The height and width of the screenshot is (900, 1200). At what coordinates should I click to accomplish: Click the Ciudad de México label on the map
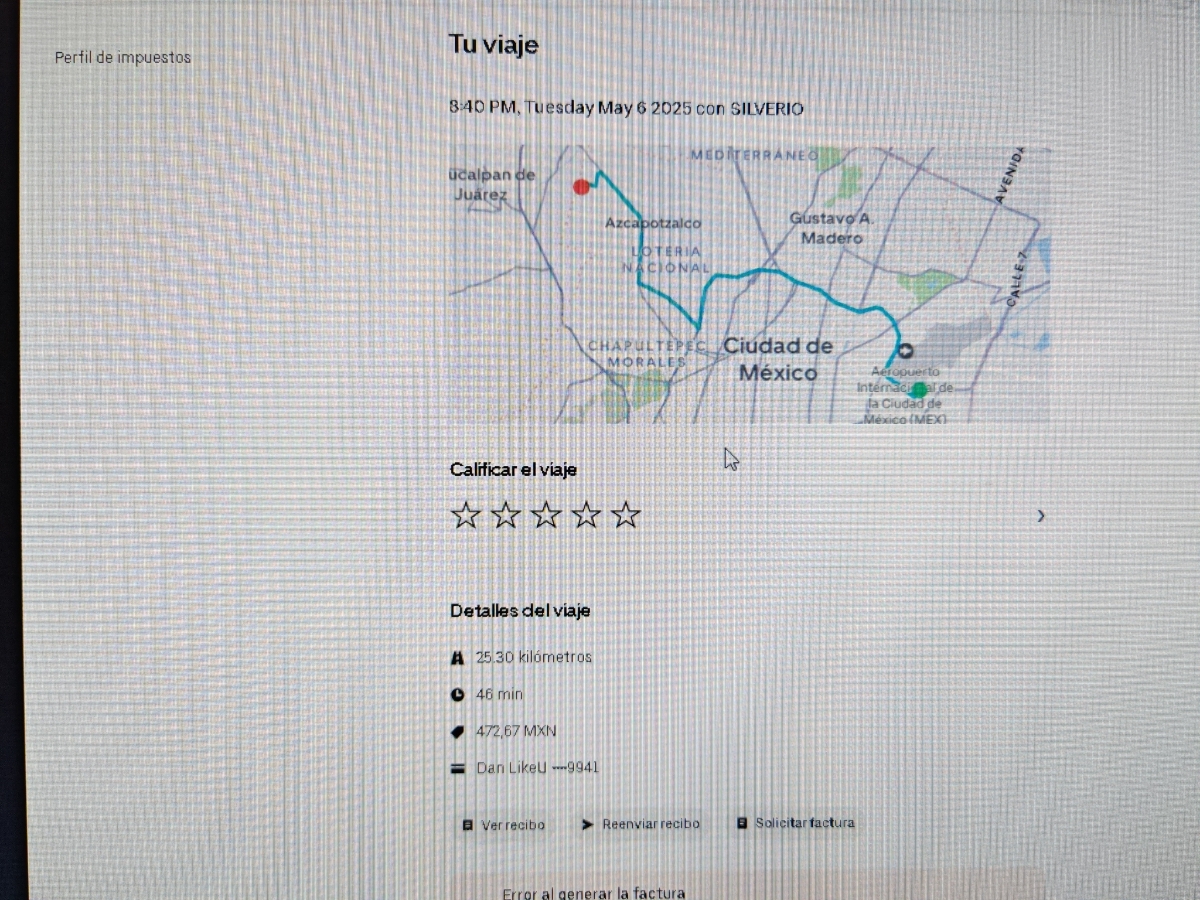(778, 360)
